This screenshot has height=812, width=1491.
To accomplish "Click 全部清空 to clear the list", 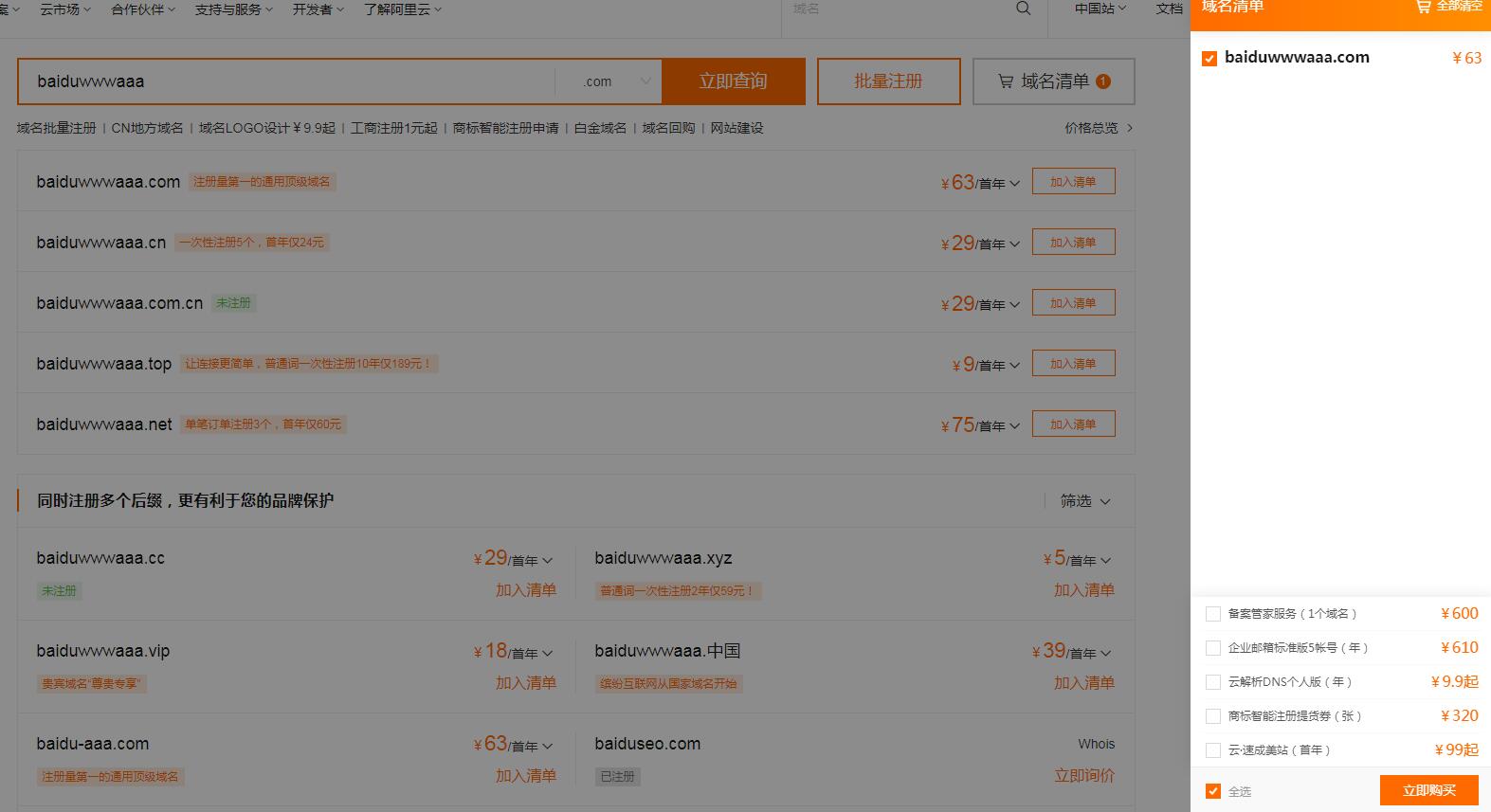I will tap(1460, 6).
